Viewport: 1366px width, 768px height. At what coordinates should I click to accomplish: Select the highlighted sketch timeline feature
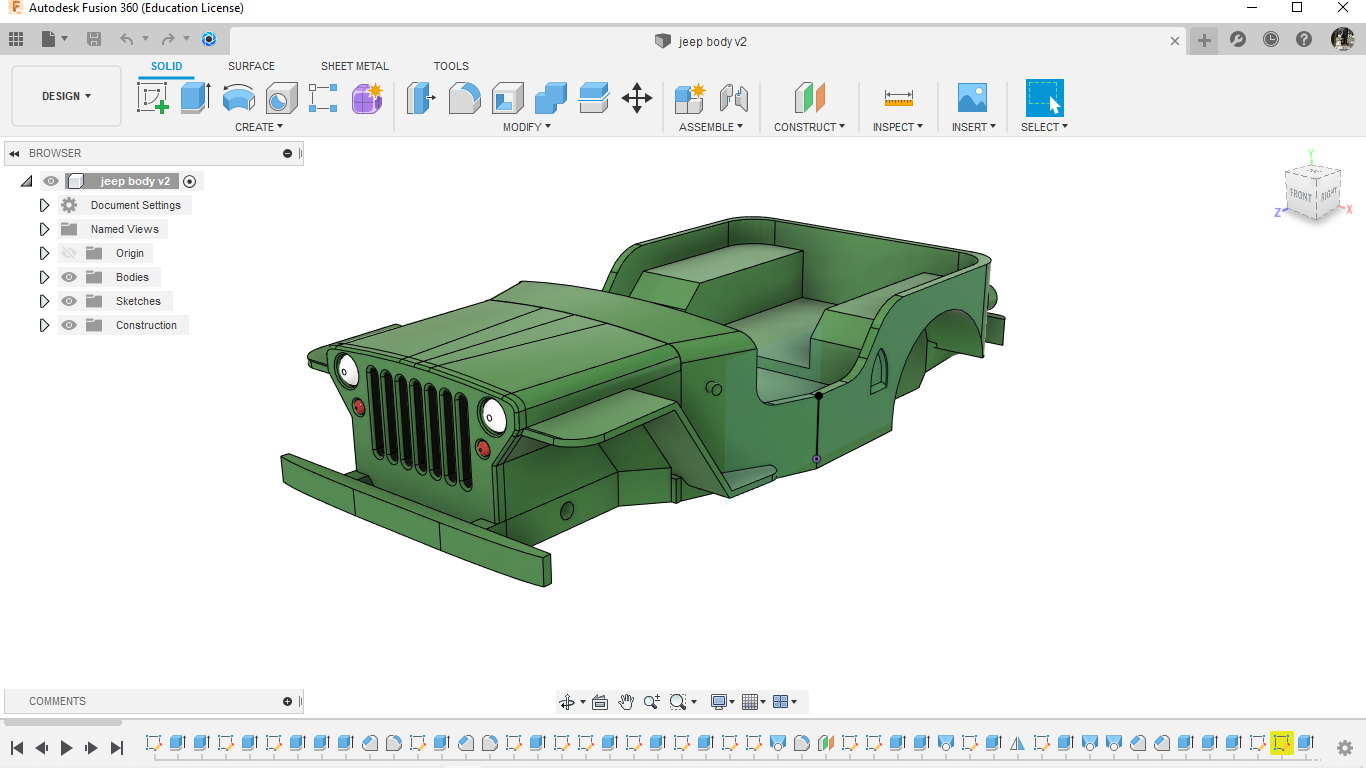[x=1281, y=743]
